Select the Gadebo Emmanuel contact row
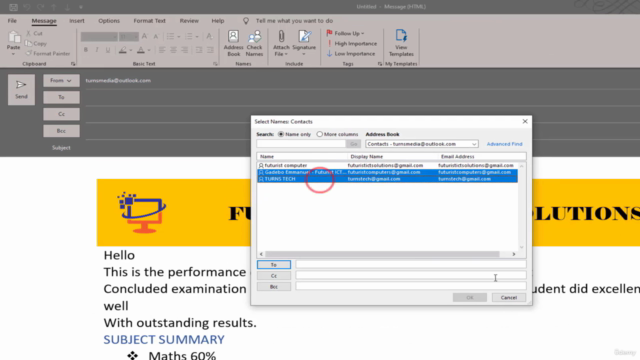Image resolution: width=640 pixels, height=360 pixels. point(387,172)
